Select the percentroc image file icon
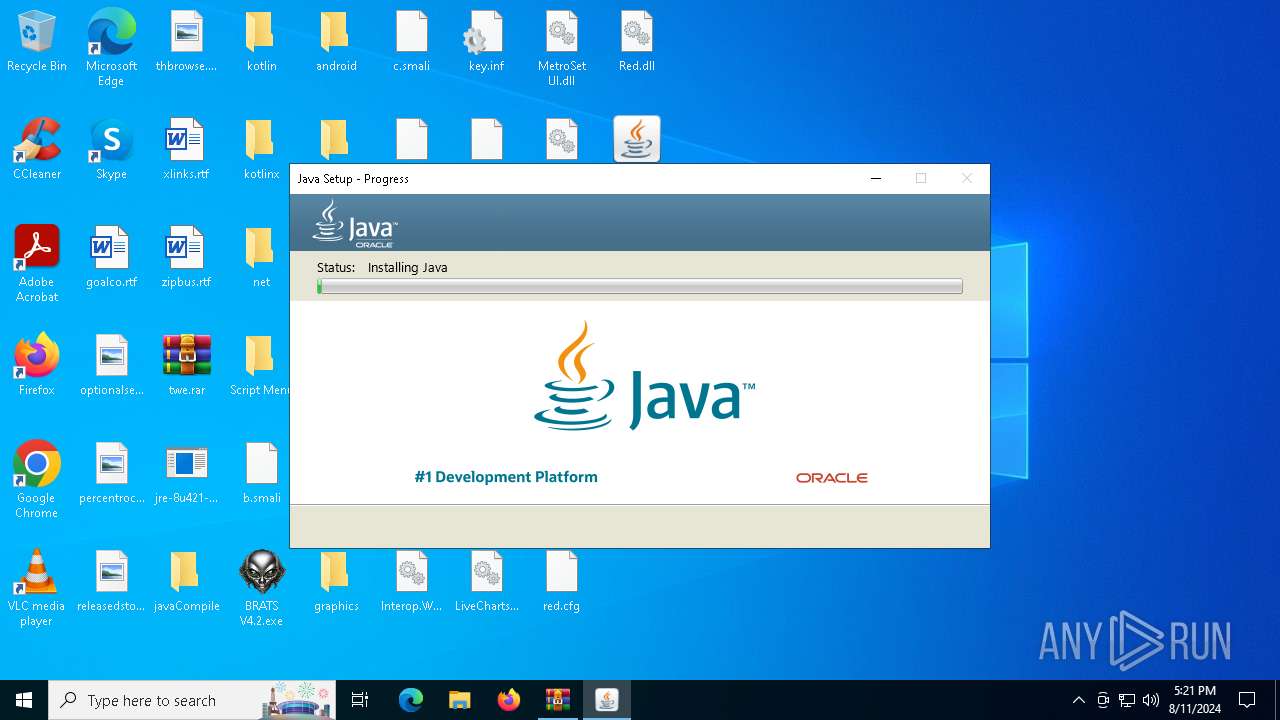This screenshot has height=720, width=1280. (111, 474)
